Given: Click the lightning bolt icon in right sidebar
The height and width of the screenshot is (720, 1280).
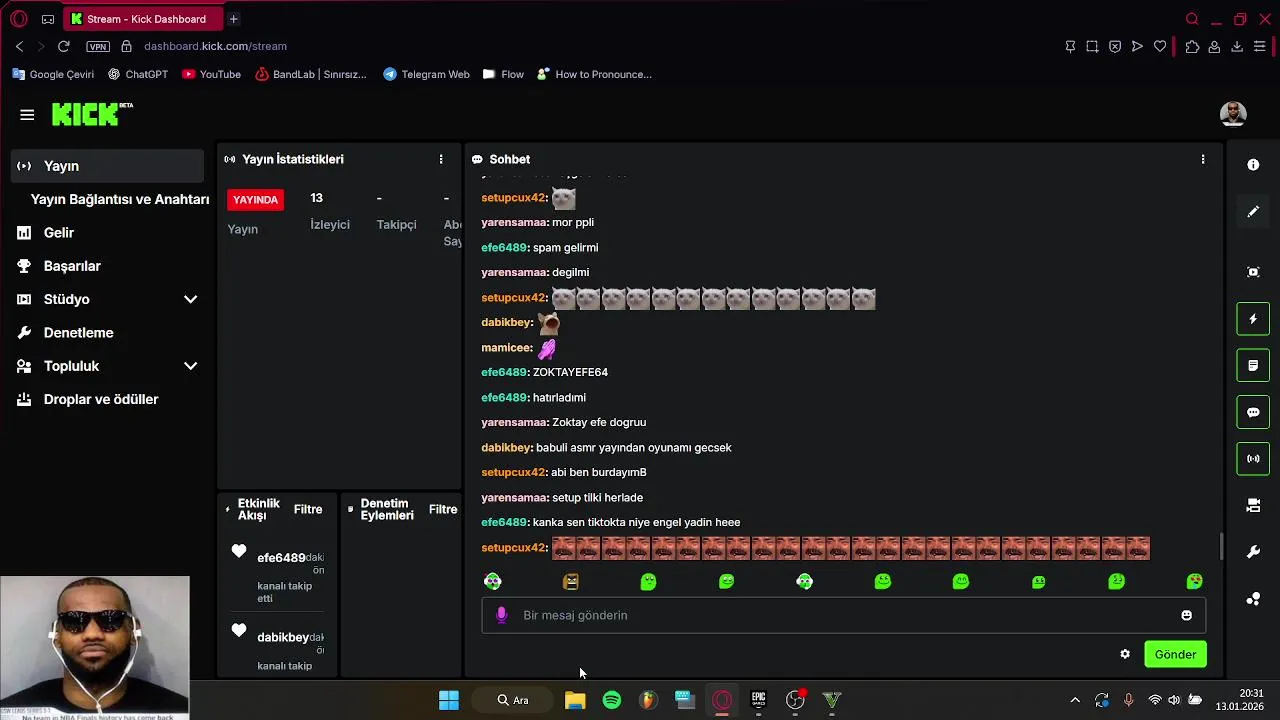Looking at the screenshot, I should point(1253,319).
